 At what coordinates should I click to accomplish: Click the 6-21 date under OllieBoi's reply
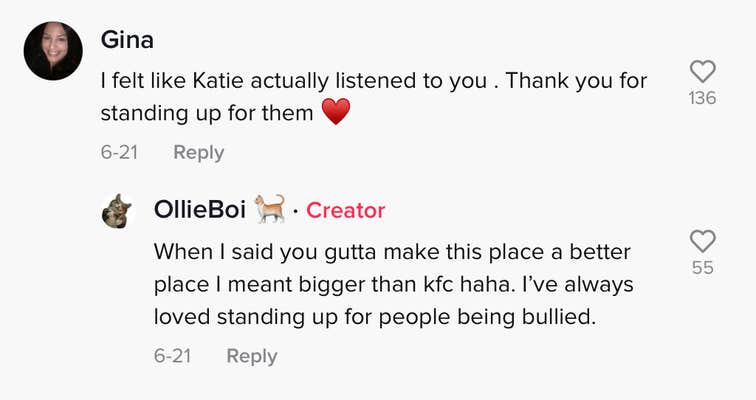tap(171, 356)
